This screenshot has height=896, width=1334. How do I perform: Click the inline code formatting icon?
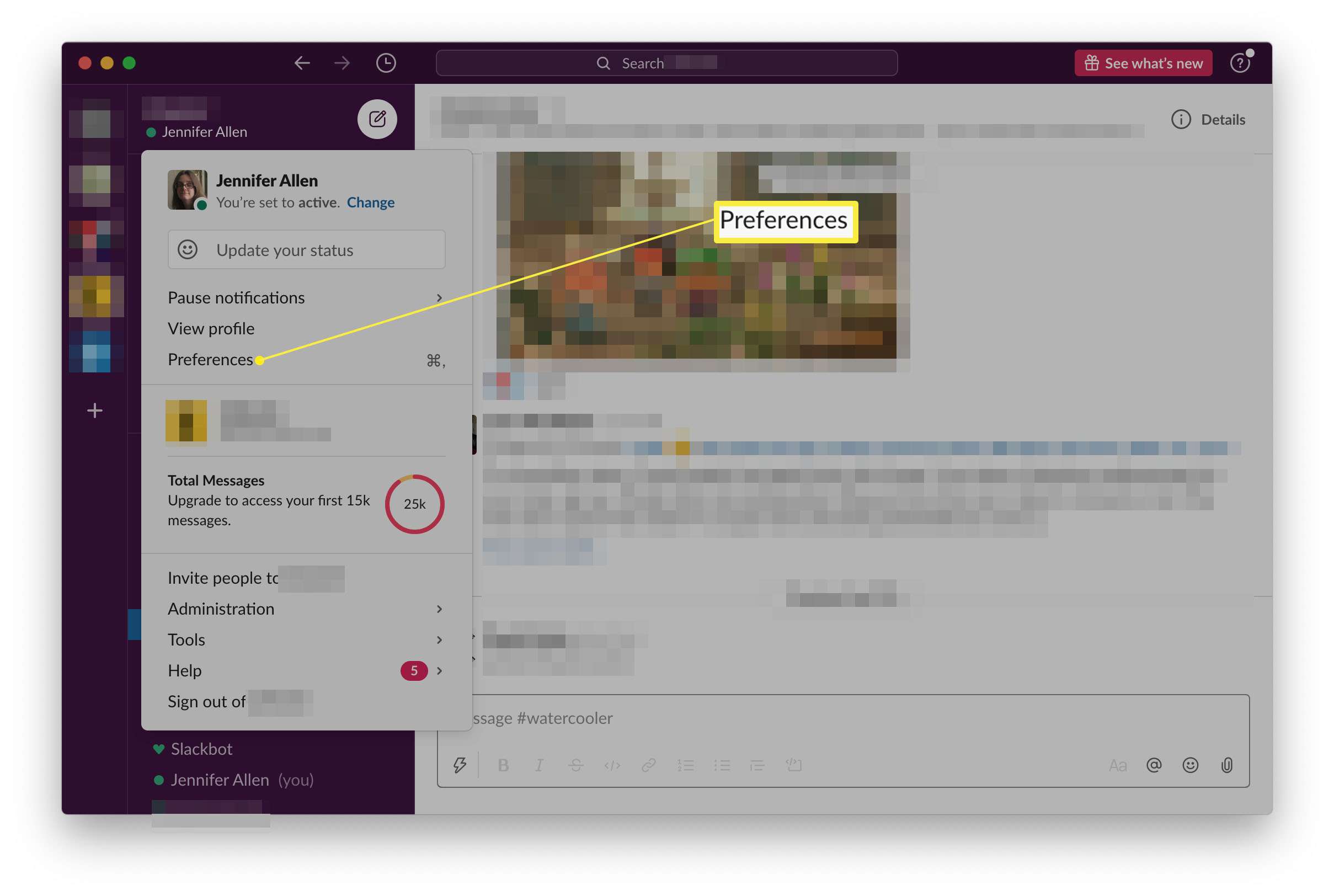[611, 765]
